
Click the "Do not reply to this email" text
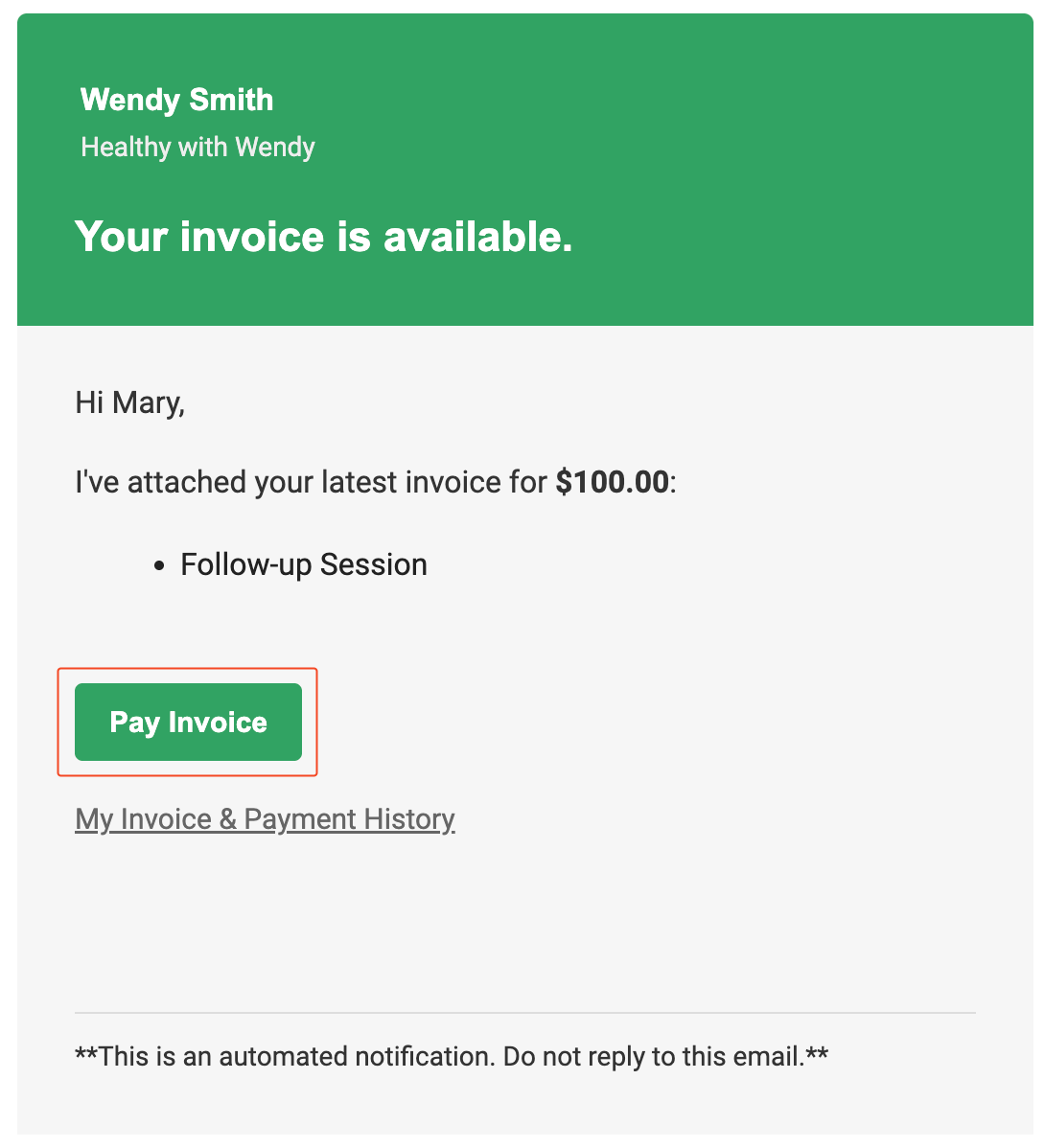[x=652, y=1056]
